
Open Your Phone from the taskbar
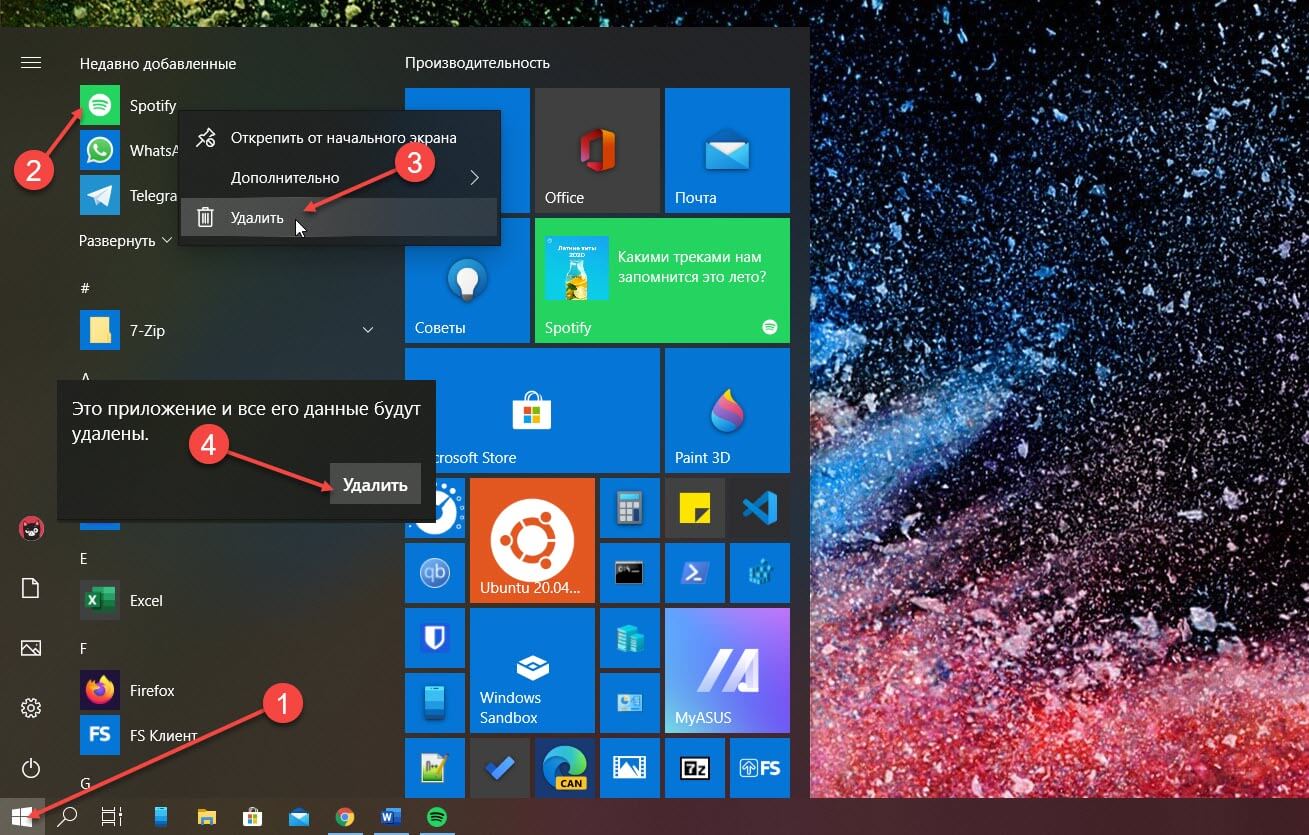point(160,817)
